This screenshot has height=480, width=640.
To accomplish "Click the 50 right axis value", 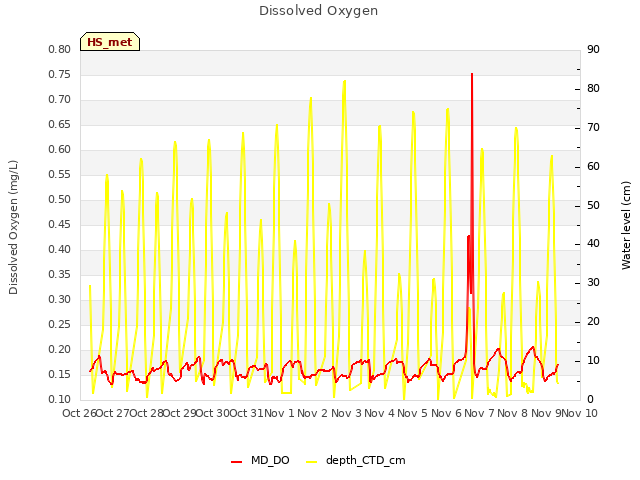I will pyautogui.click(x=593, y=205).
